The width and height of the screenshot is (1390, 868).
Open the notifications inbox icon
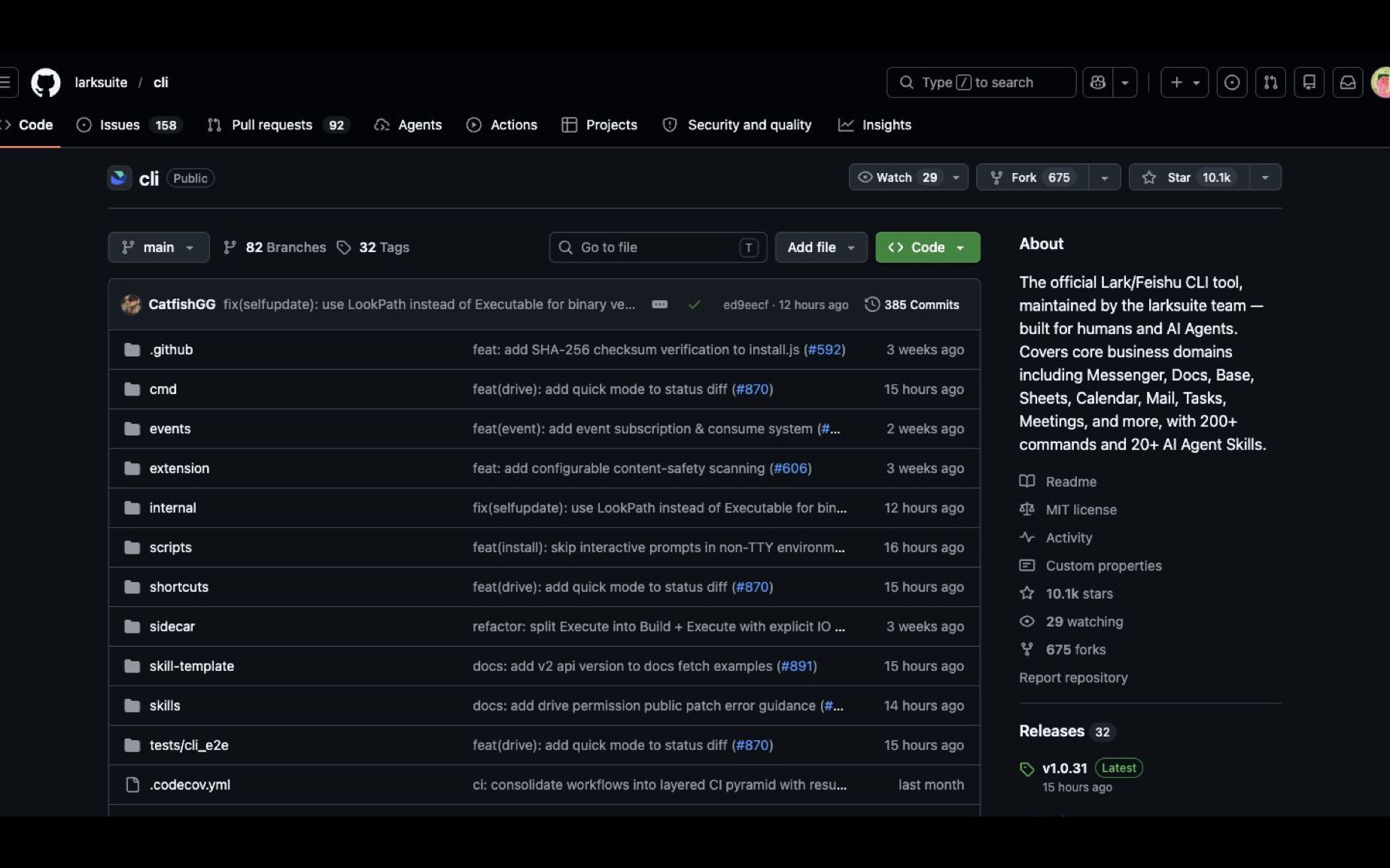tap(1348, 83)
